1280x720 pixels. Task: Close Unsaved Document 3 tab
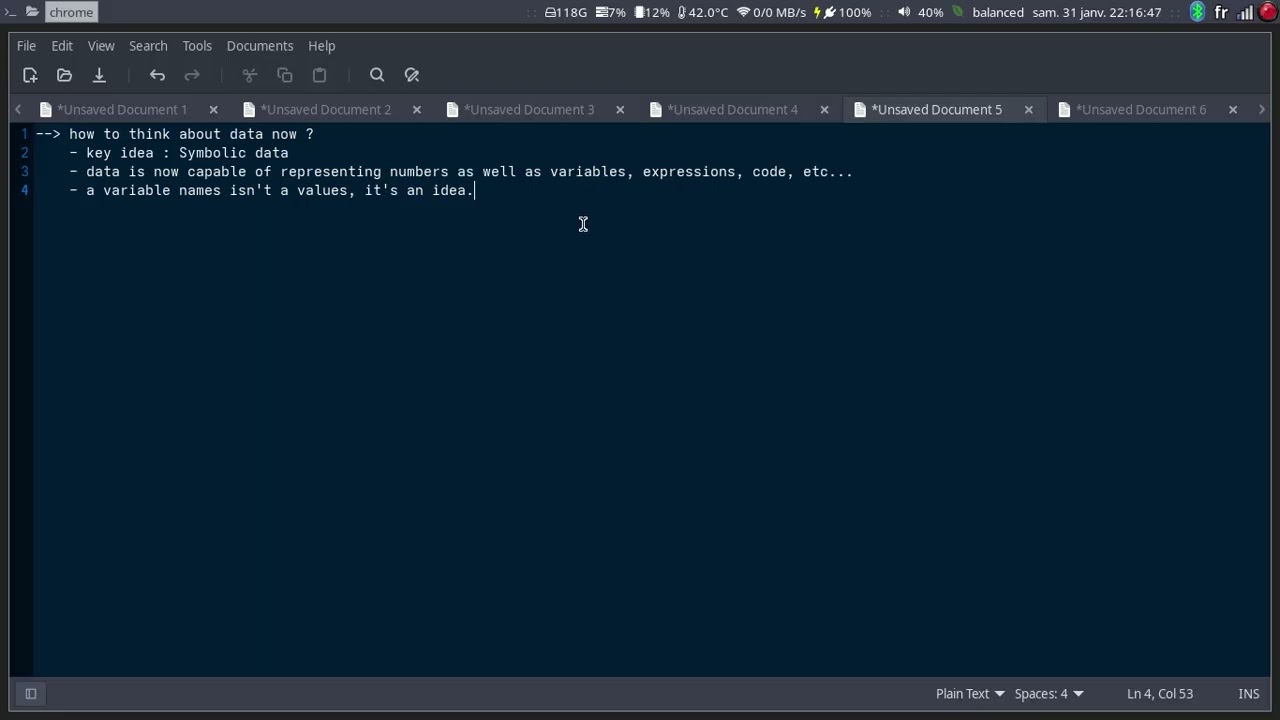coord(620,109)
